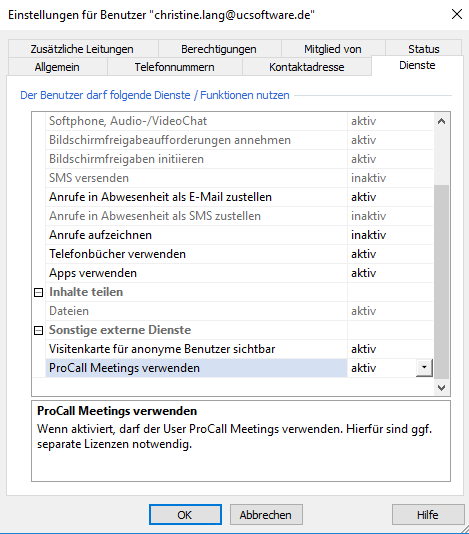469x534 pixels.
Task: Close the user settings dialog
Action: pyautogui.click(x=456, y=14)
